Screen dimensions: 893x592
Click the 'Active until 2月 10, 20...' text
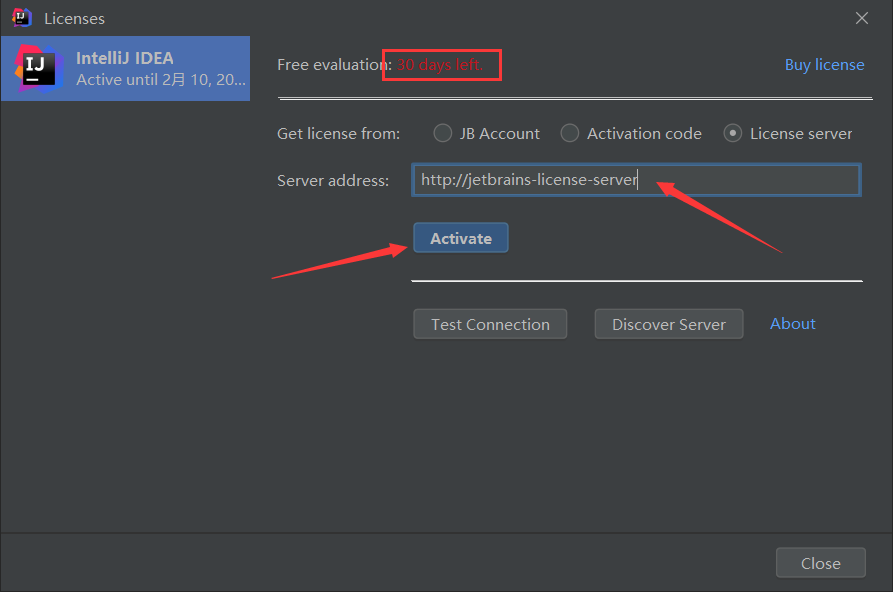[161, 80]
